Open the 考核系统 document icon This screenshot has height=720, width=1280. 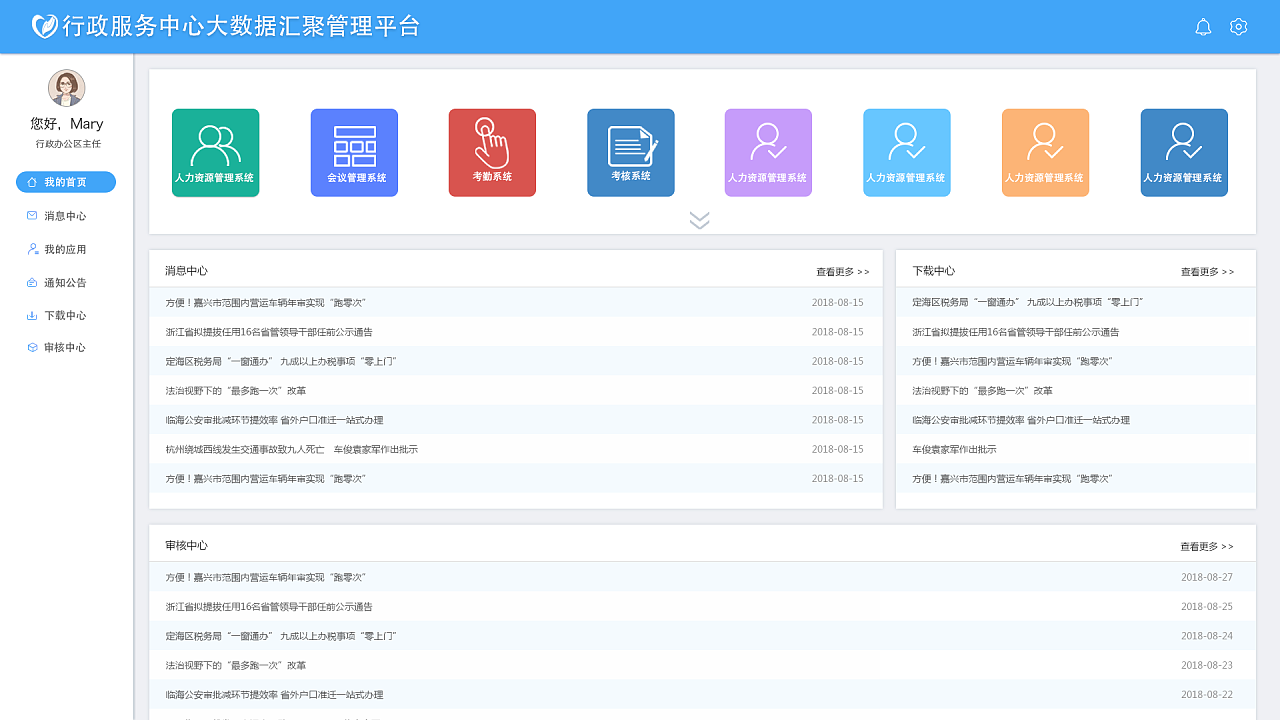pos(630,152)
